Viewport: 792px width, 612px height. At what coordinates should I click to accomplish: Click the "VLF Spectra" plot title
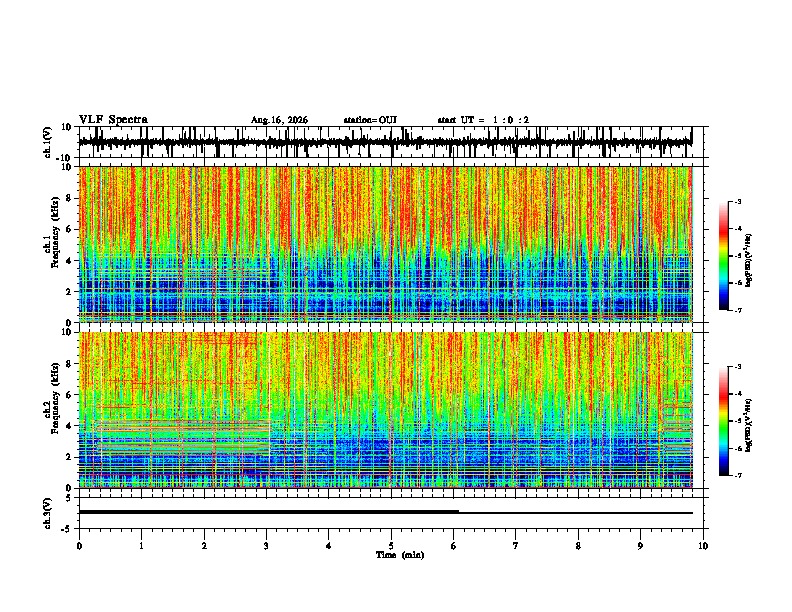[x=113, y=120]
